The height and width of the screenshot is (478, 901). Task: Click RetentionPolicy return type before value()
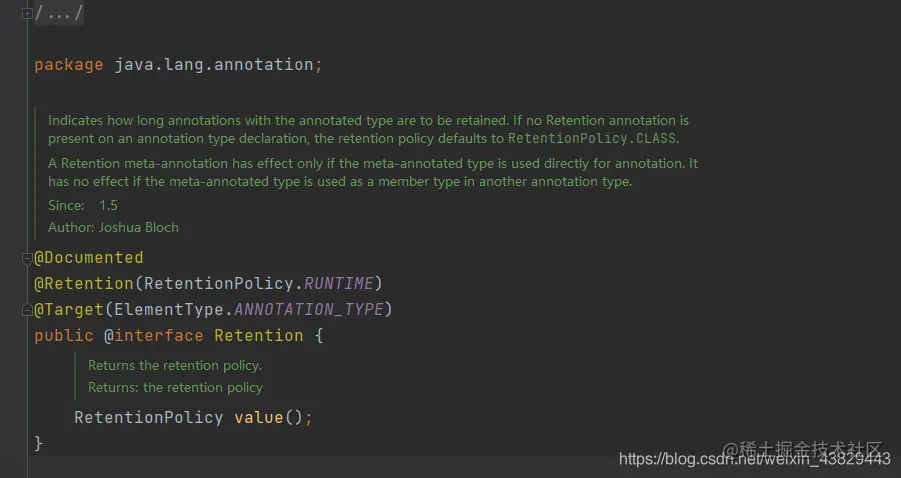tap(148, 417)
